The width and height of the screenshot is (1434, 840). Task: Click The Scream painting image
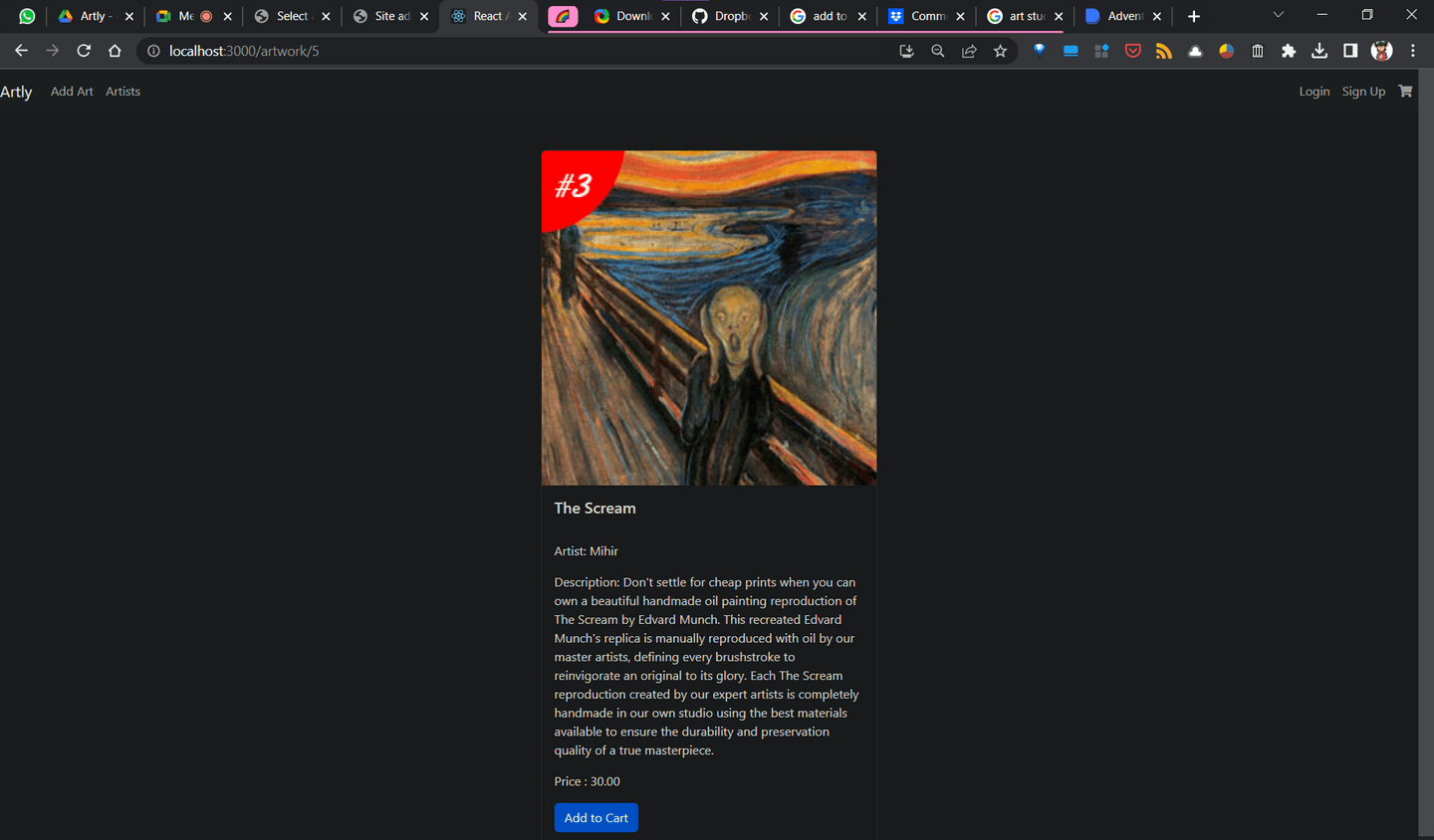709,318
